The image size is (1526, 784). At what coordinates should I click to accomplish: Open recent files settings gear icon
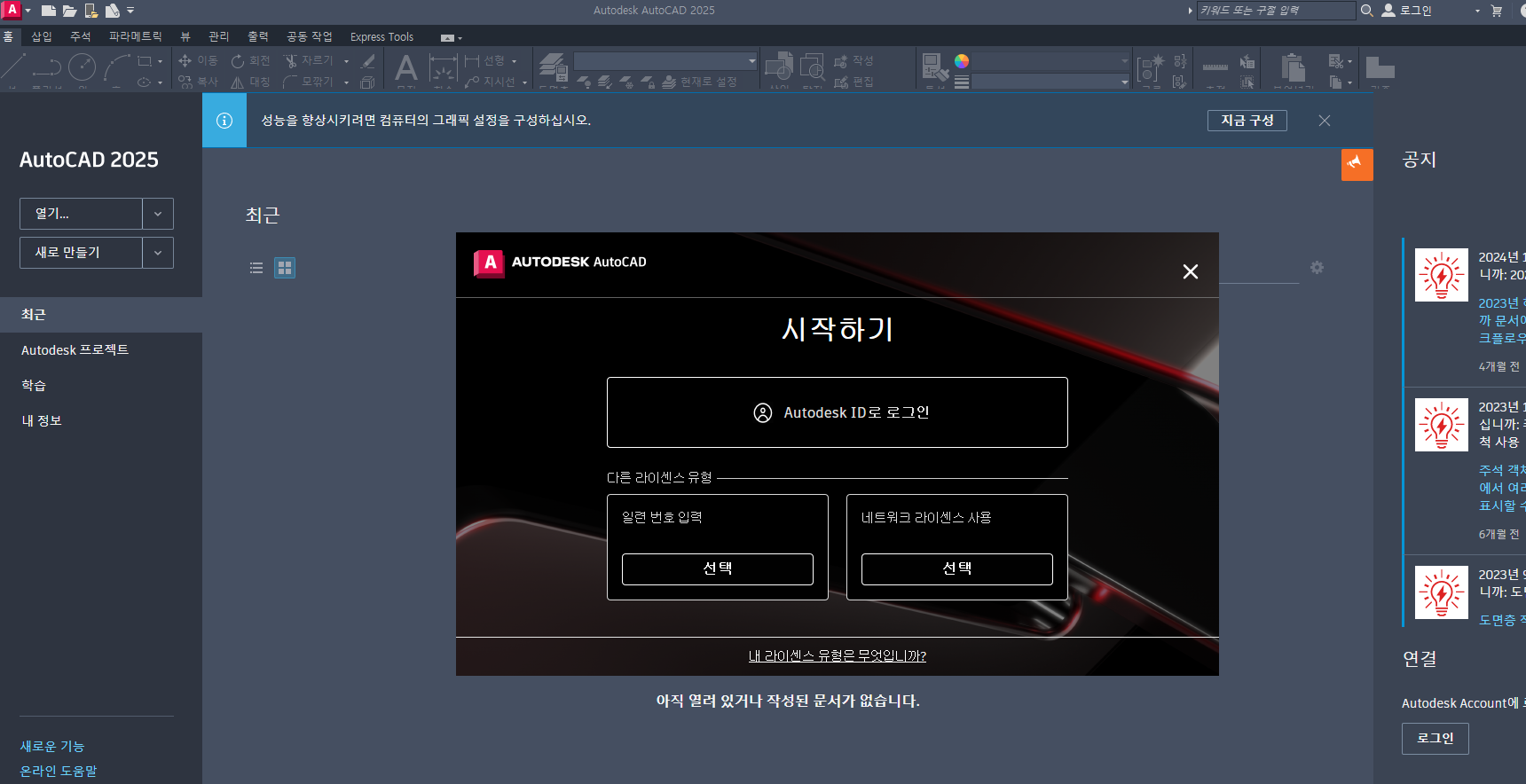[1317, 267]
